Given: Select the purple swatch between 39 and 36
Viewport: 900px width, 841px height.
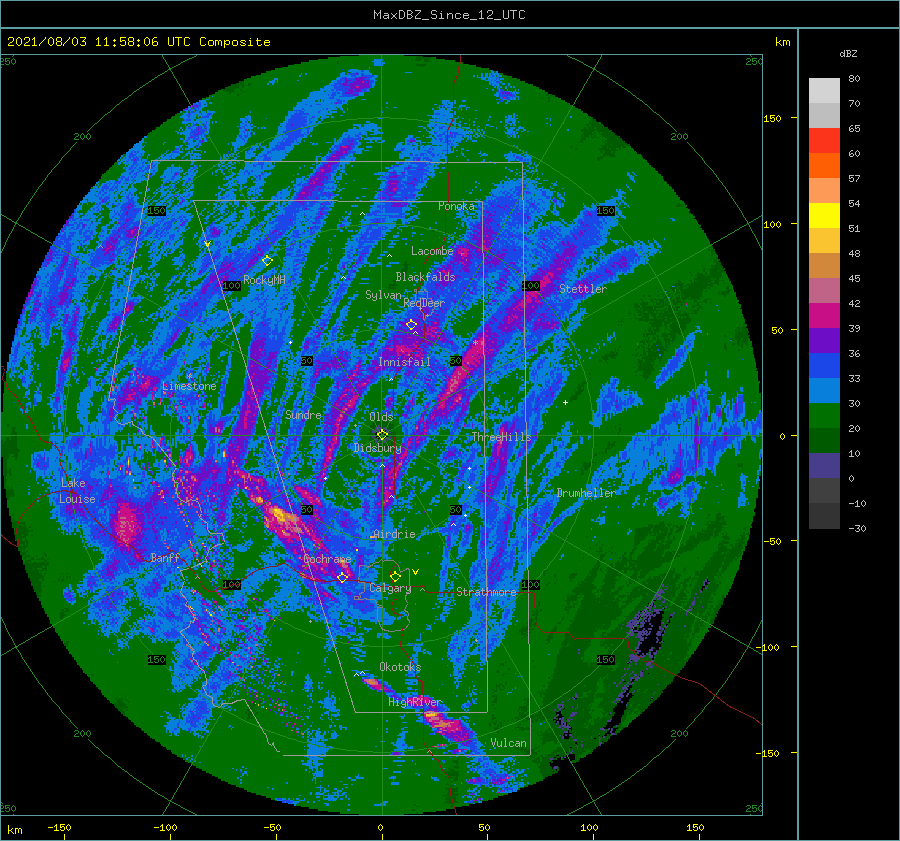Looking at the screenshot, I should pos(824,340).
